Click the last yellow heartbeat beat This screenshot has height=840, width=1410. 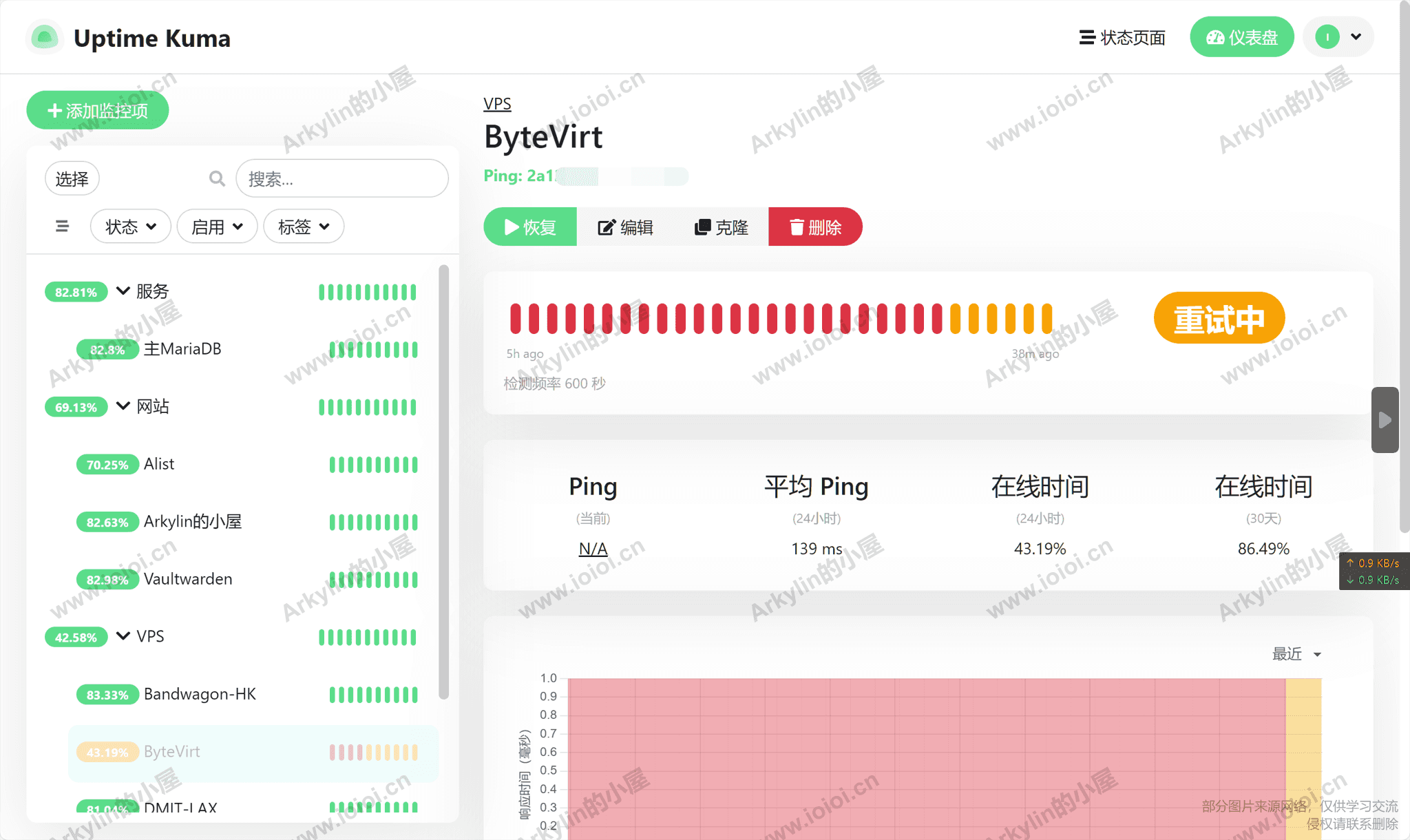tap(1046, 318)
